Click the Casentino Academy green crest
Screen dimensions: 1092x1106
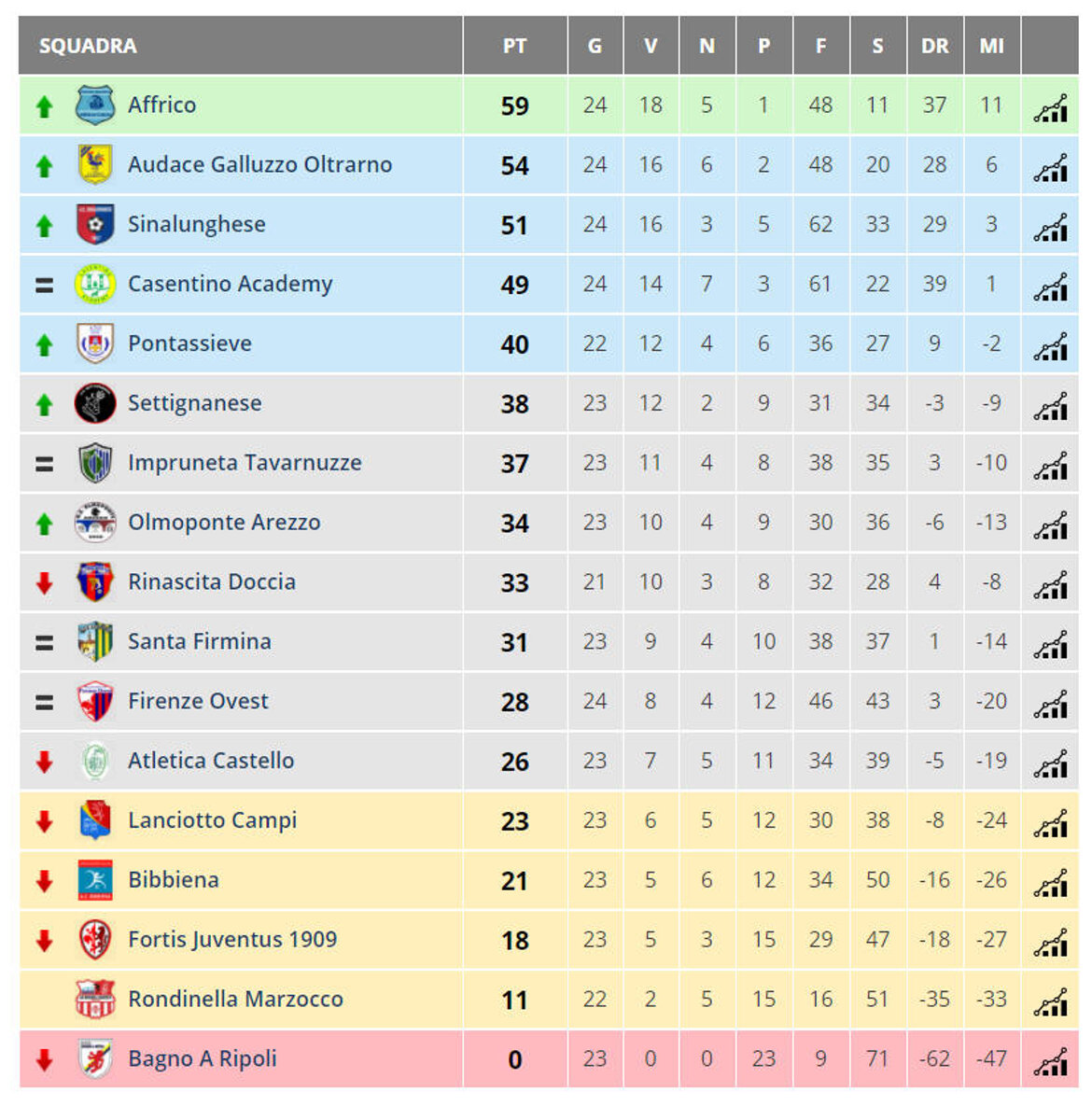coord(94,284)
